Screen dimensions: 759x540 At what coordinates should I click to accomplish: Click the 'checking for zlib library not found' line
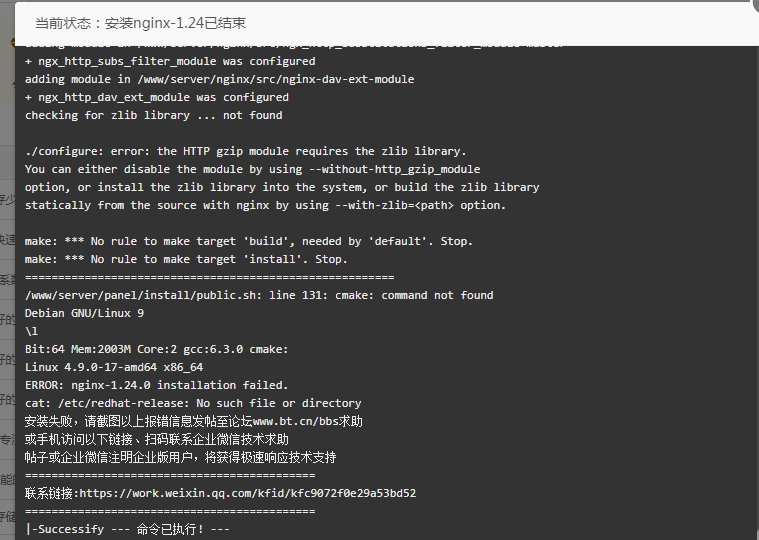(x=153, y=115)
